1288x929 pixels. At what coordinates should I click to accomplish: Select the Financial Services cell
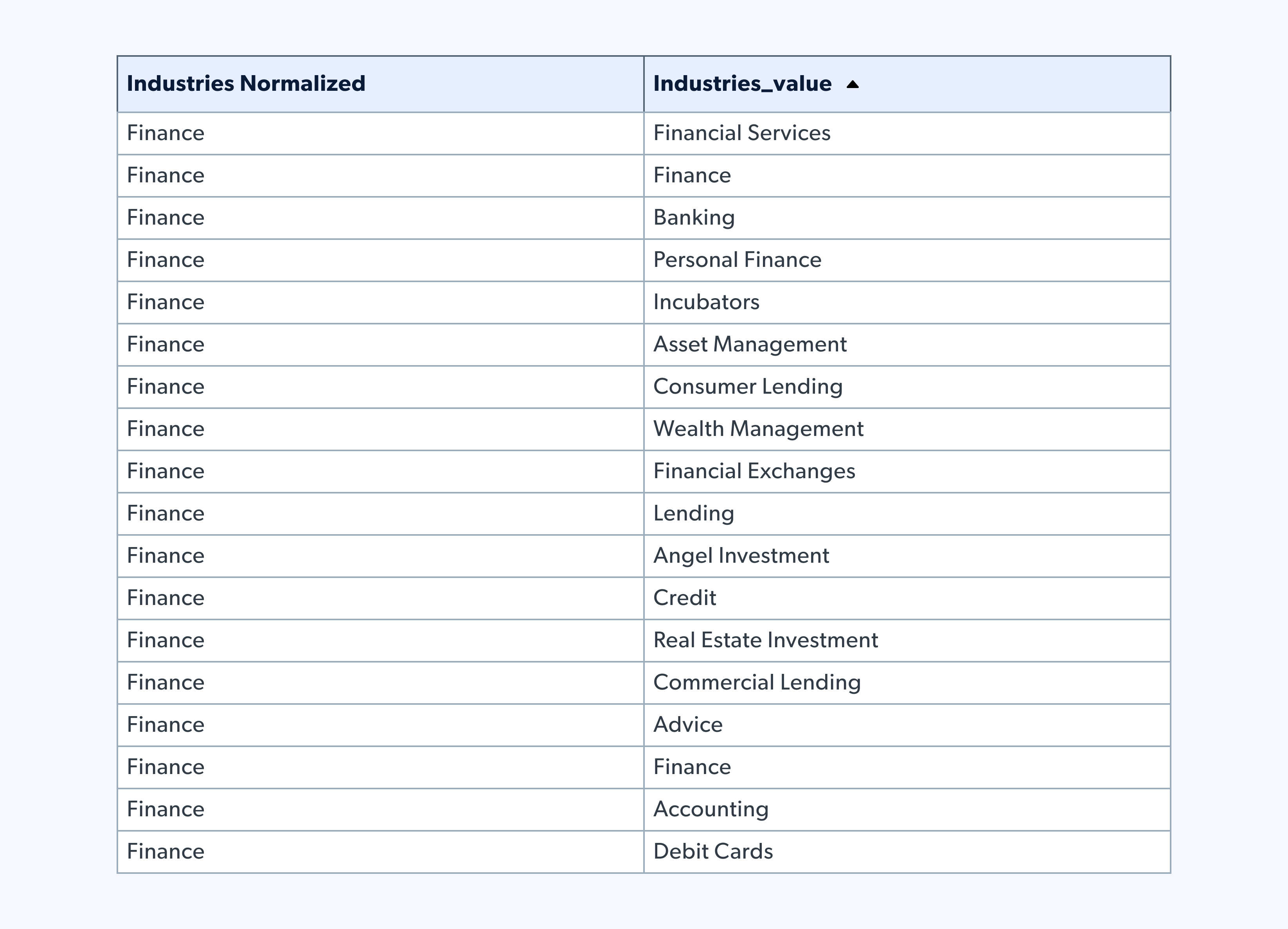[x=742, y=133]
